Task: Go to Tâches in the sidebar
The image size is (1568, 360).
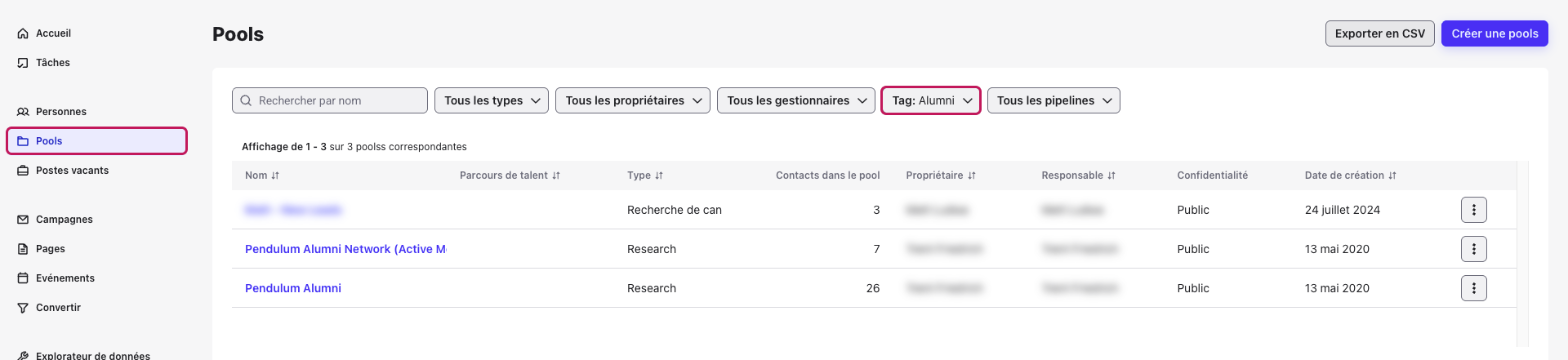Action: coord(52,62)
